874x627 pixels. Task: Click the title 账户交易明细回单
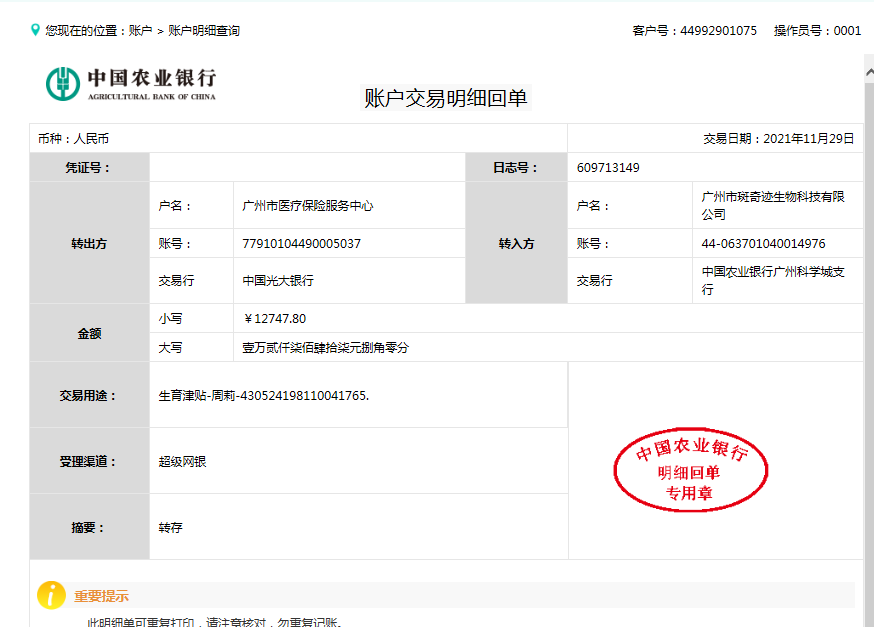446,98
